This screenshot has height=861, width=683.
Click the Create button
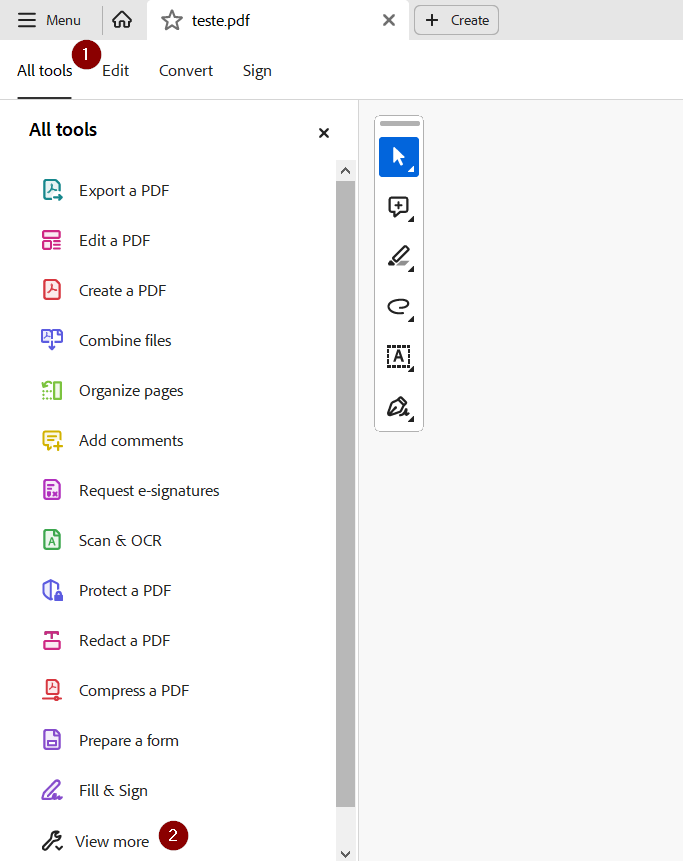(457, 20)
